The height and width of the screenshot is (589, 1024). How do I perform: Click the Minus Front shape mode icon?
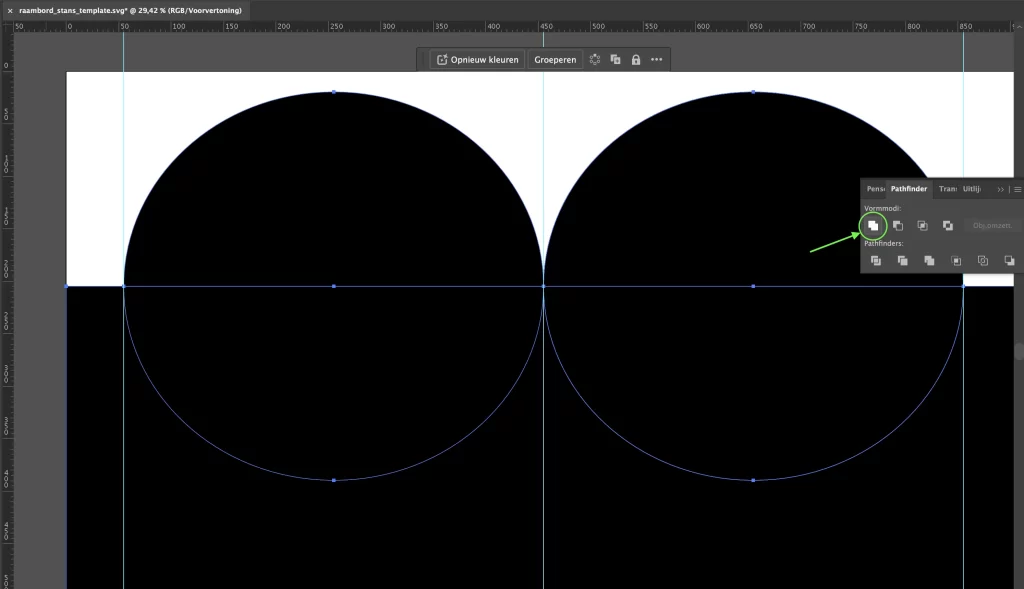coord(898,226)
